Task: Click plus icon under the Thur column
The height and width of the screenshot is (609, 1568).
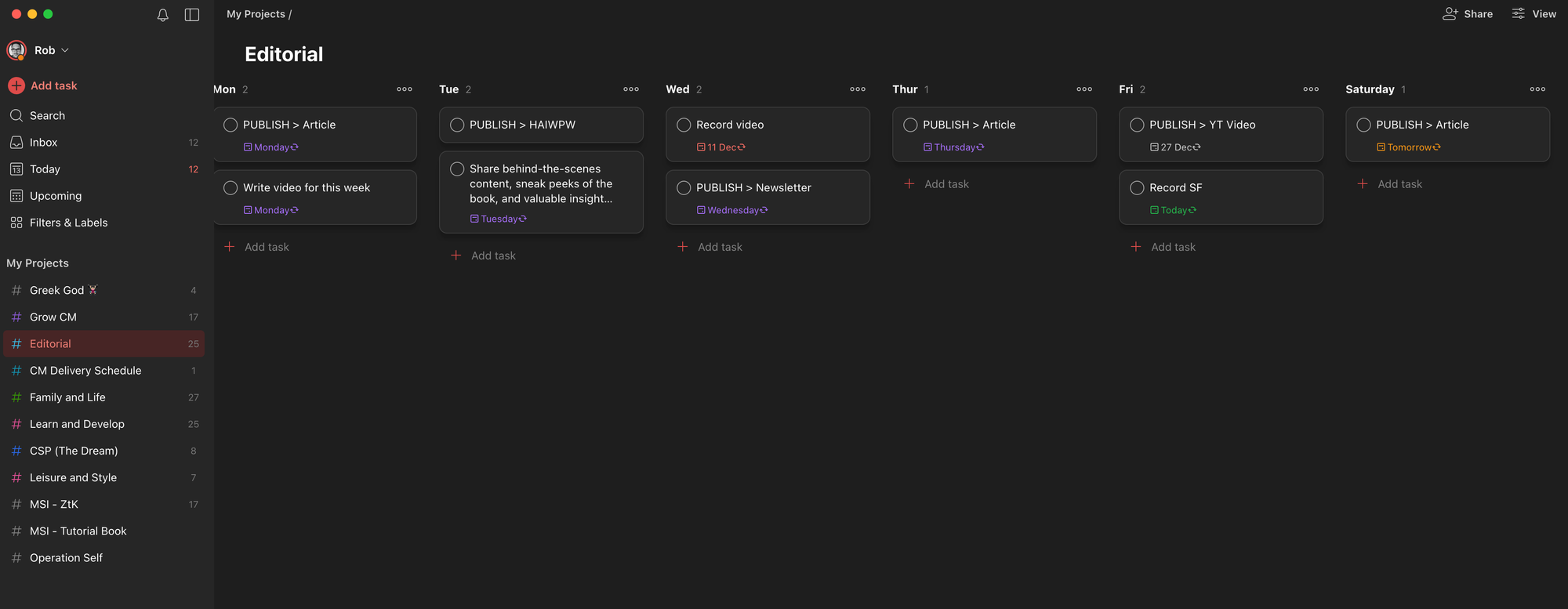Action: [x=909, y=183]
